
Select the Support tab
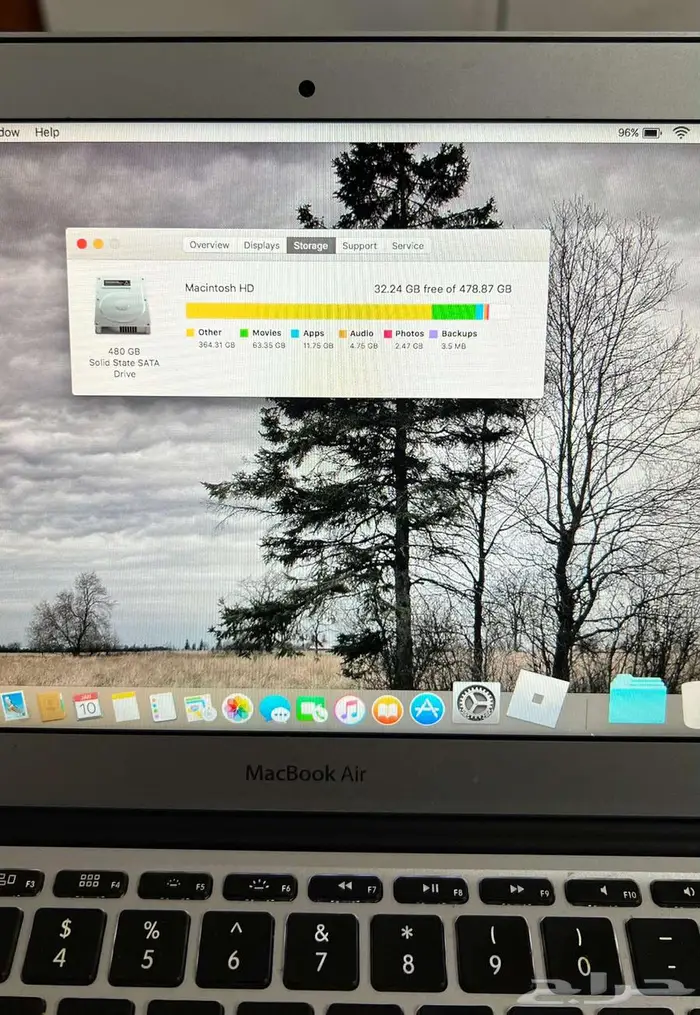[x=359, y=245]
